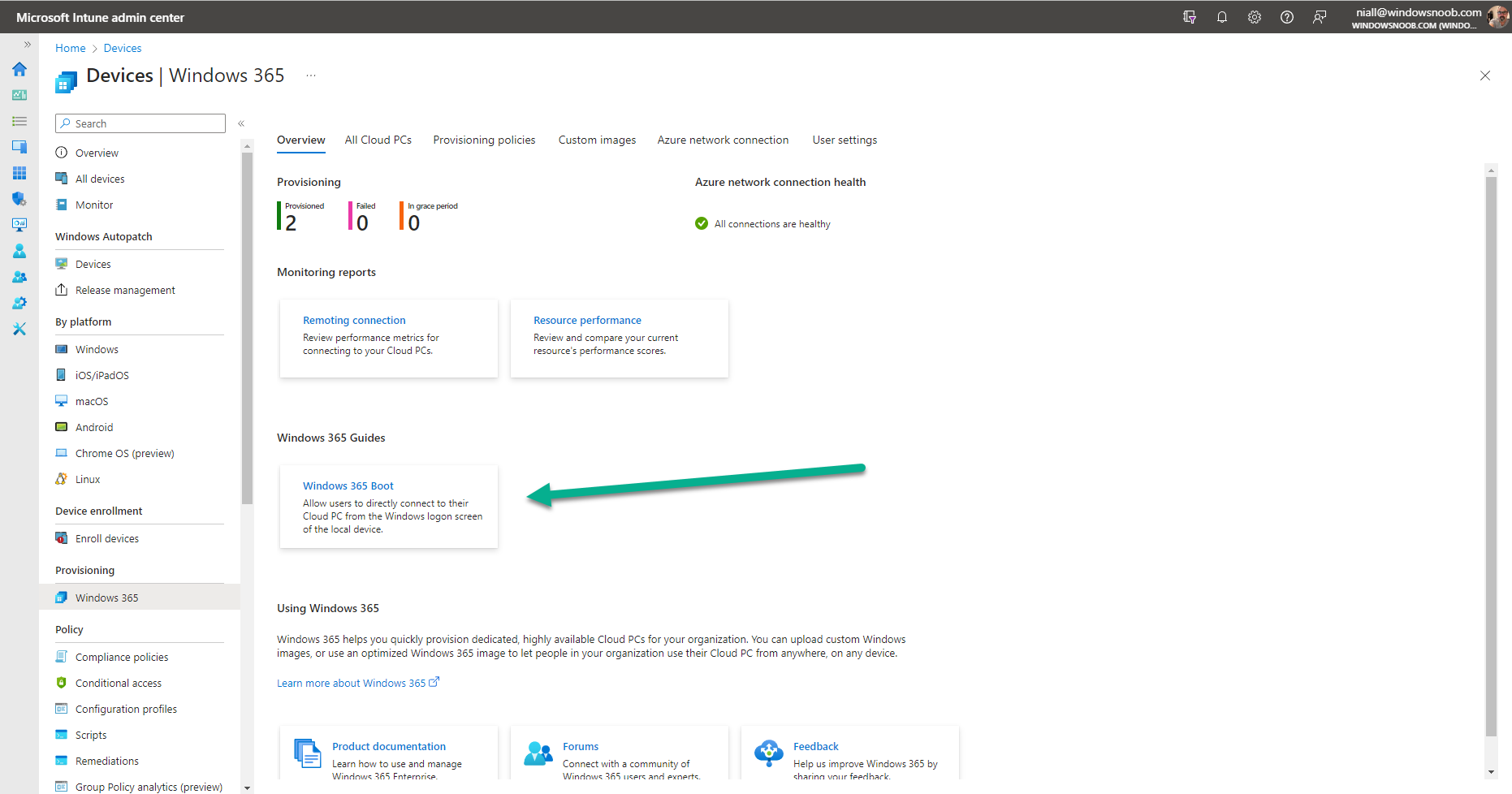Click the Failed count 0
The height and width of the screenshot is (794, 1512).
362,223
